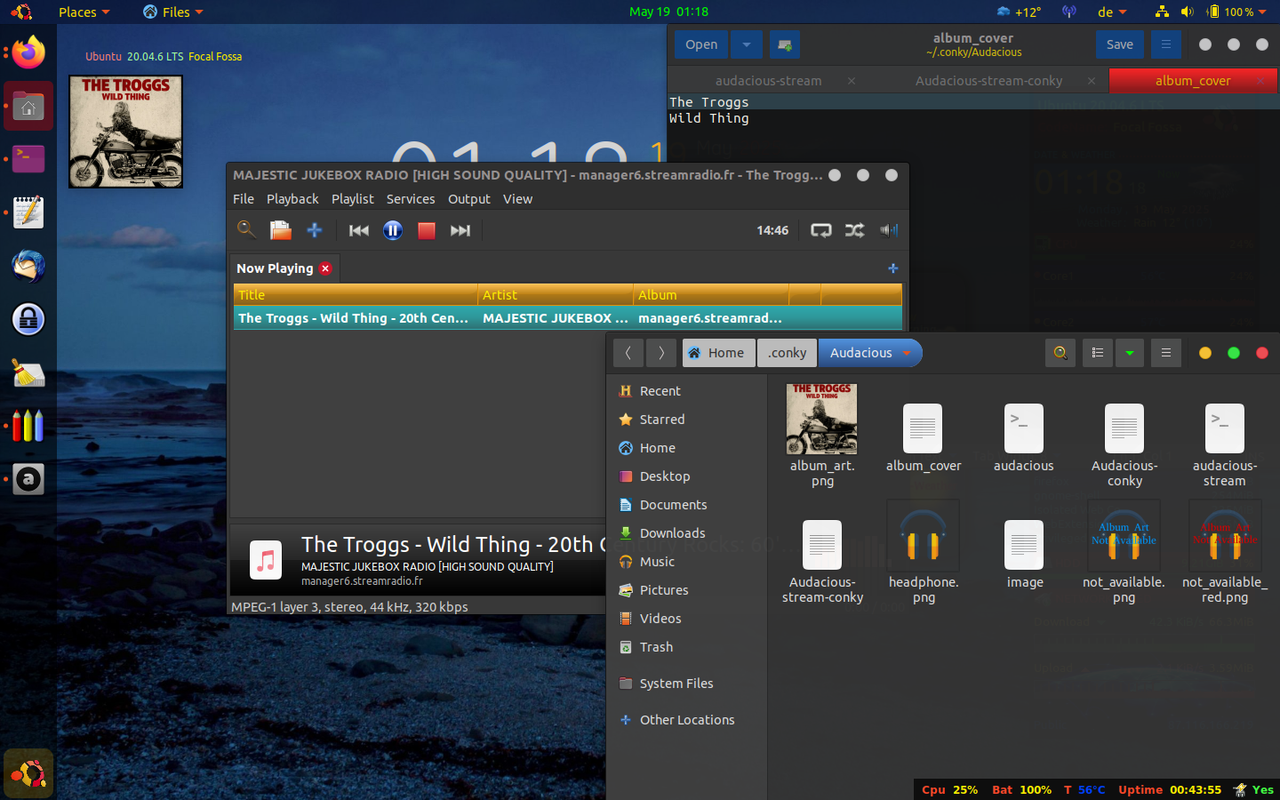Screen dimensions: 1280x800
Task: Open the Audacious View menu
Action: [x=517, y=199]
